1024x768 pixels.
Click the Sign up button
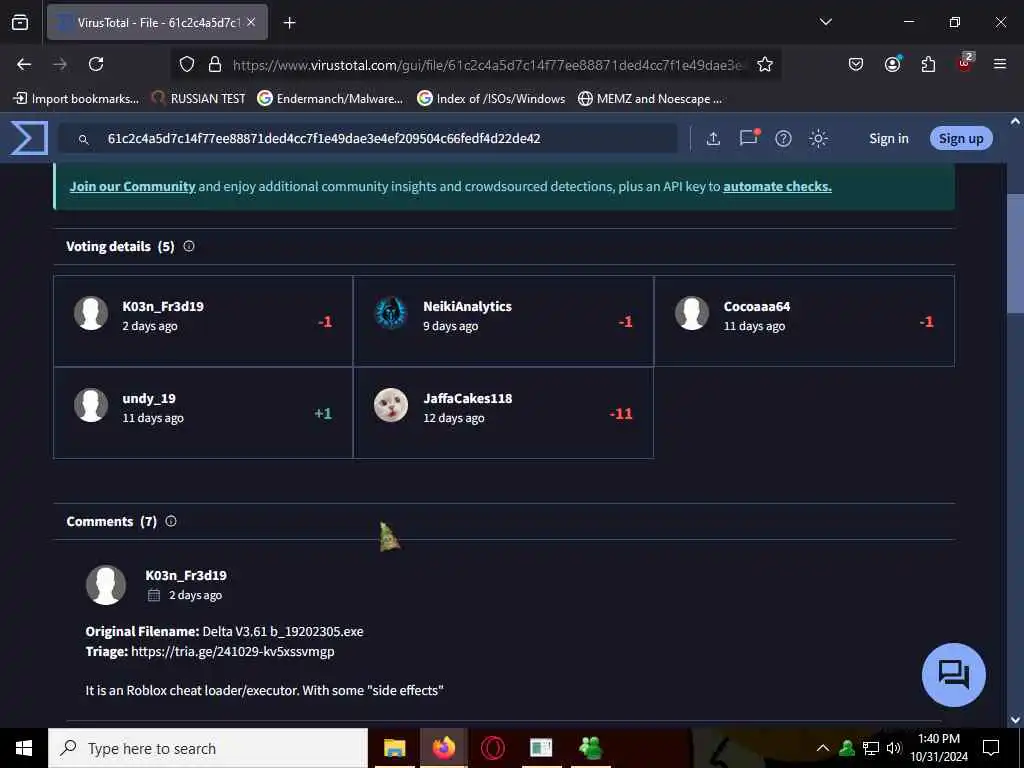[961, 138]
